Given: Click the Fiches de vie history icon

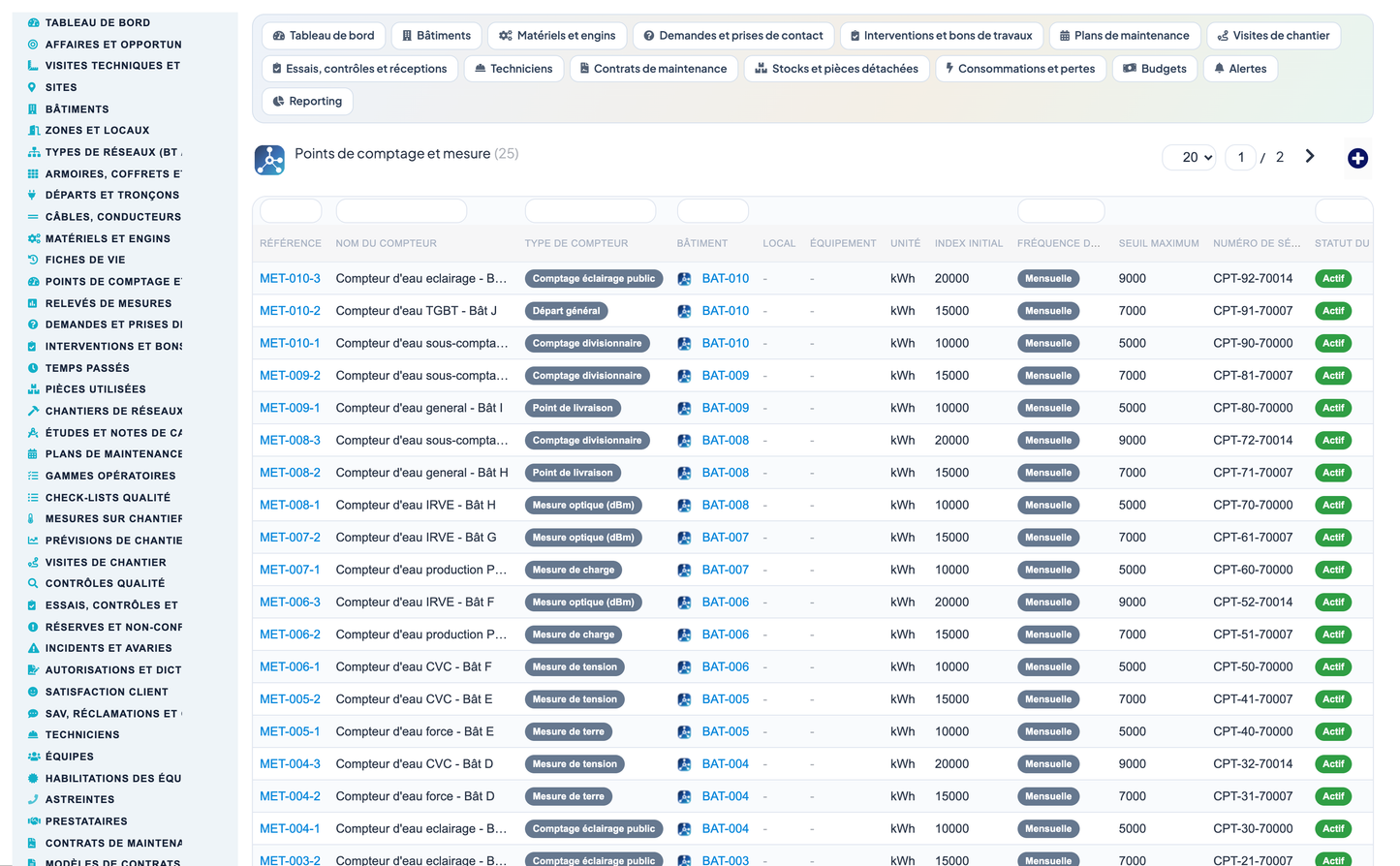Looking at the screenshot, I should [x=33, y=260].
